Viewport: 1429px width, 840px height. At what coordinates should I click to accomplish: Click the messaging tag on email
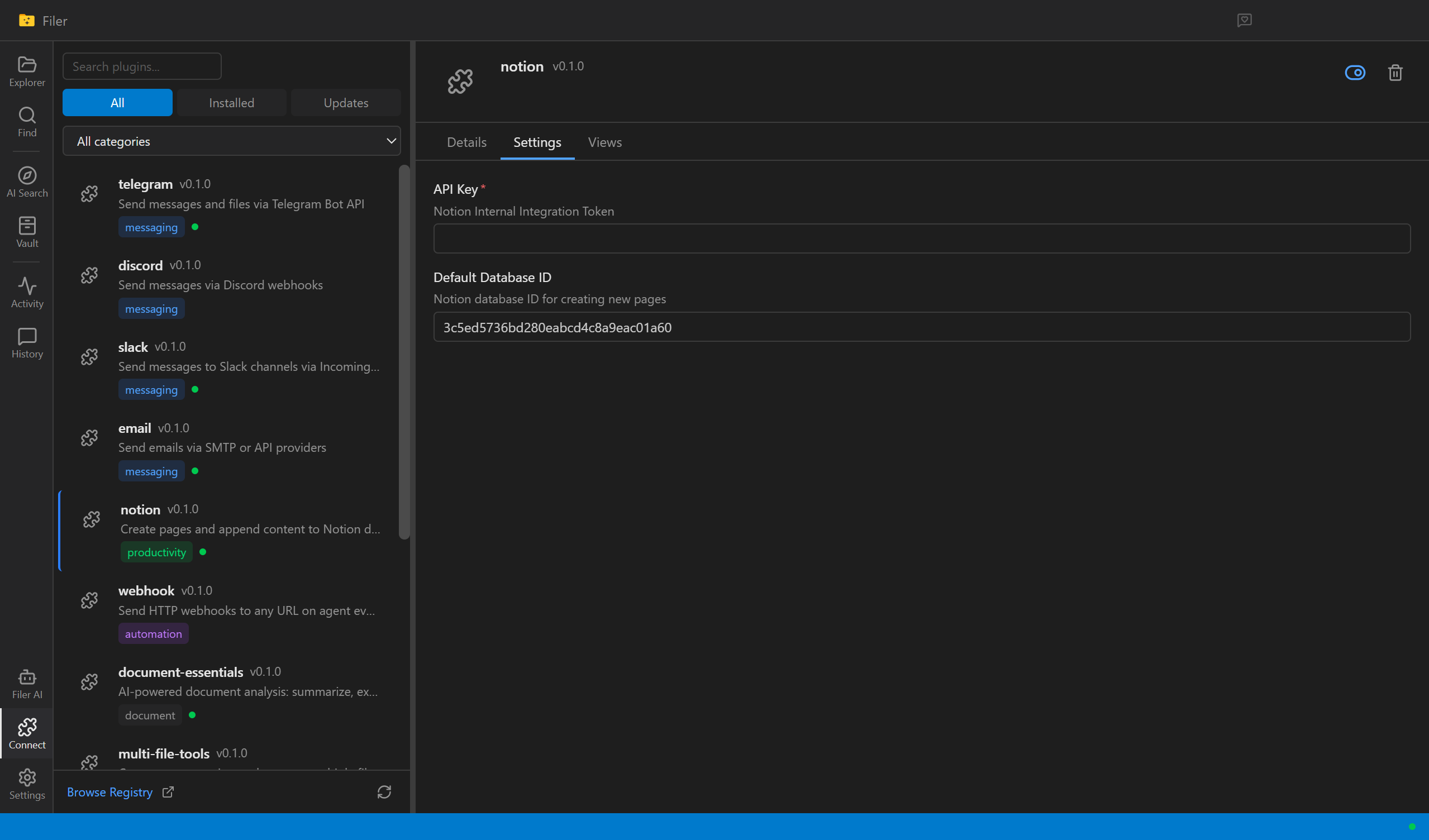coord(151,471)
